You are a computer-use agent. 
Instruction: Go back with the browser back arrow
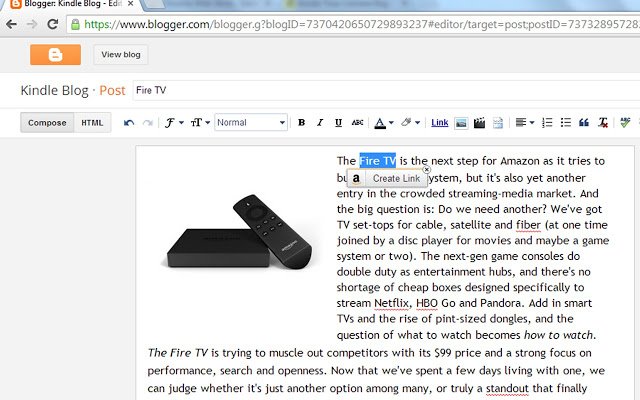[x=11, y=24]
